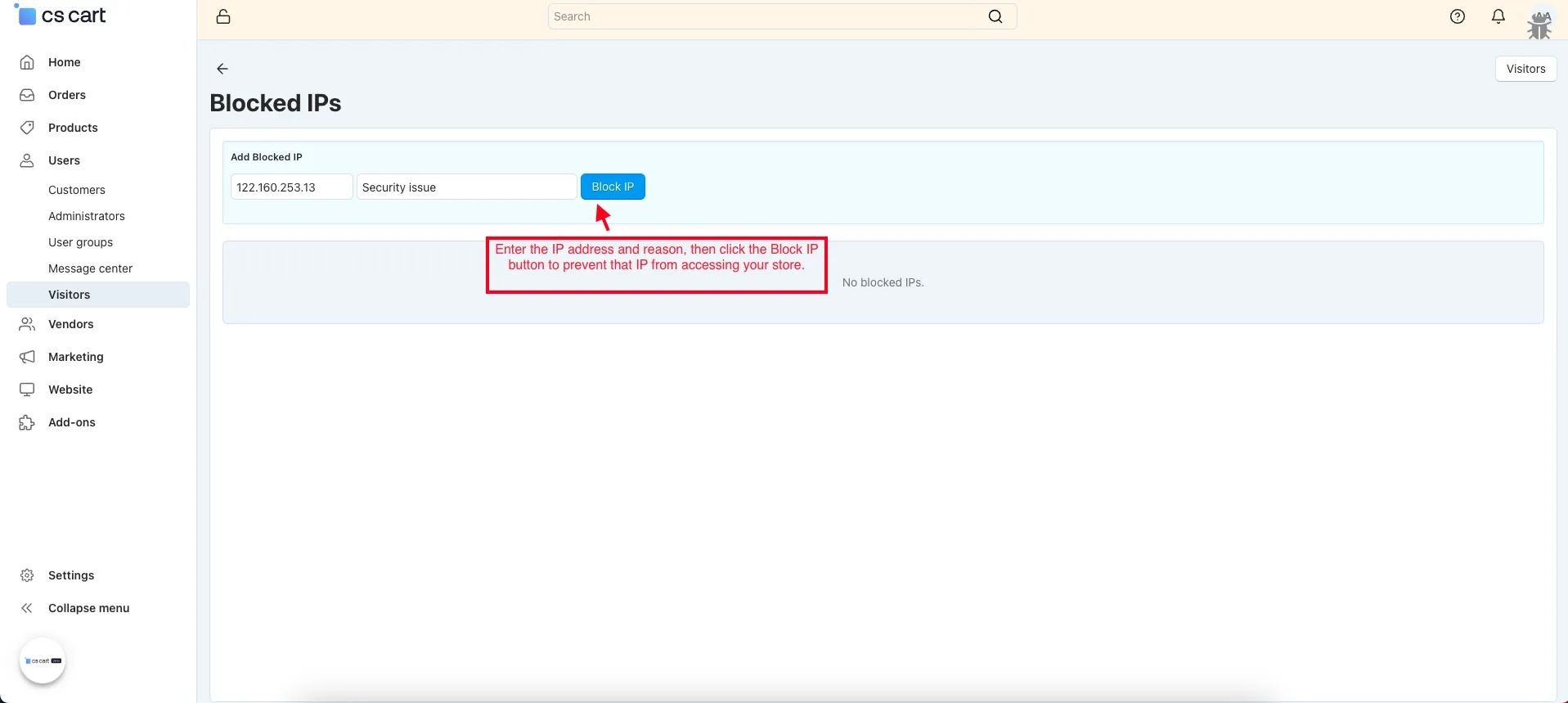This screenshot has width=1568, height=703.
Task: Click the Visitors button at top right
Action: coord(1525,69)
